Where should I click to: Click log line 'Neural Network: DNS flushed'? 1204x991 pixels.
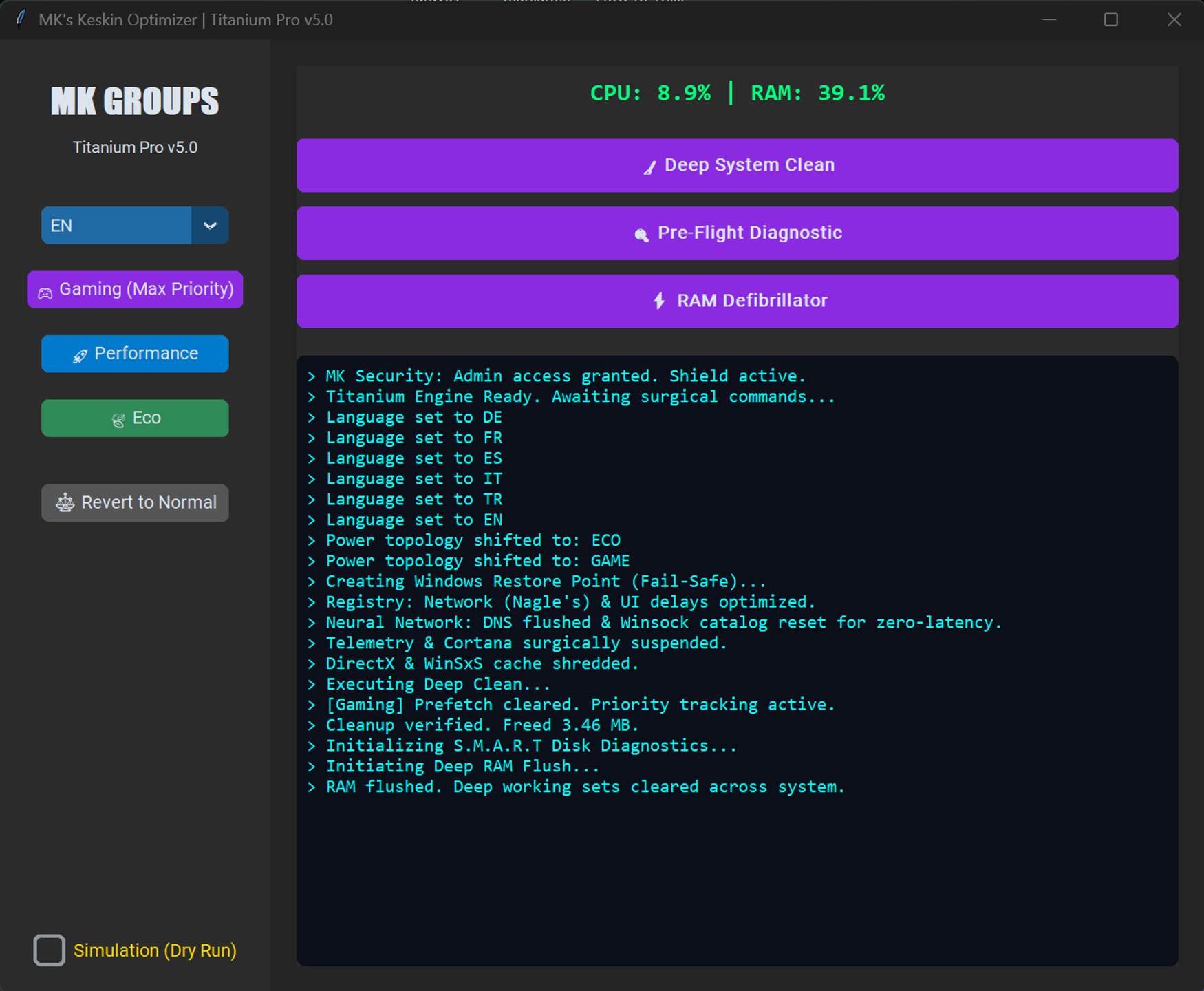point(654,622)
